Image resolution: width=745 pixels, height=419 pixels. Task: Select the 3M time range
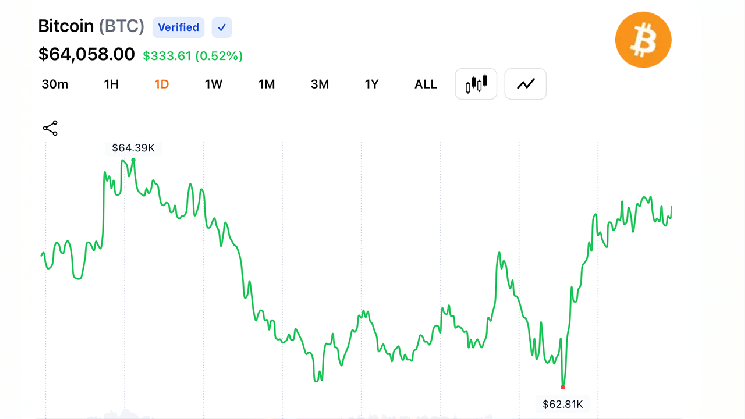coord(319,85)
